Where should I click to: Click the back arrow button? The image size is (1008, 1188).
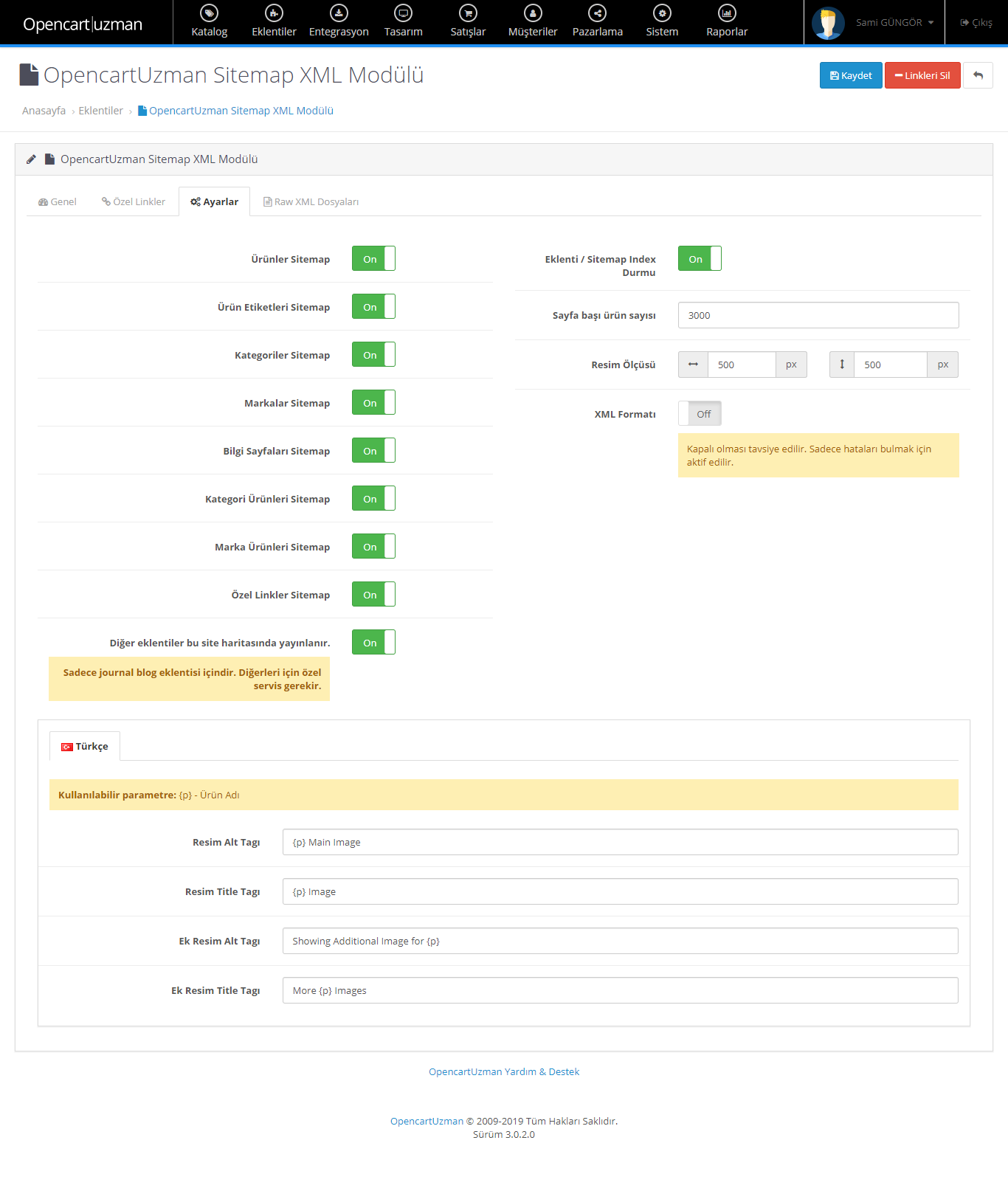(978, 75)
